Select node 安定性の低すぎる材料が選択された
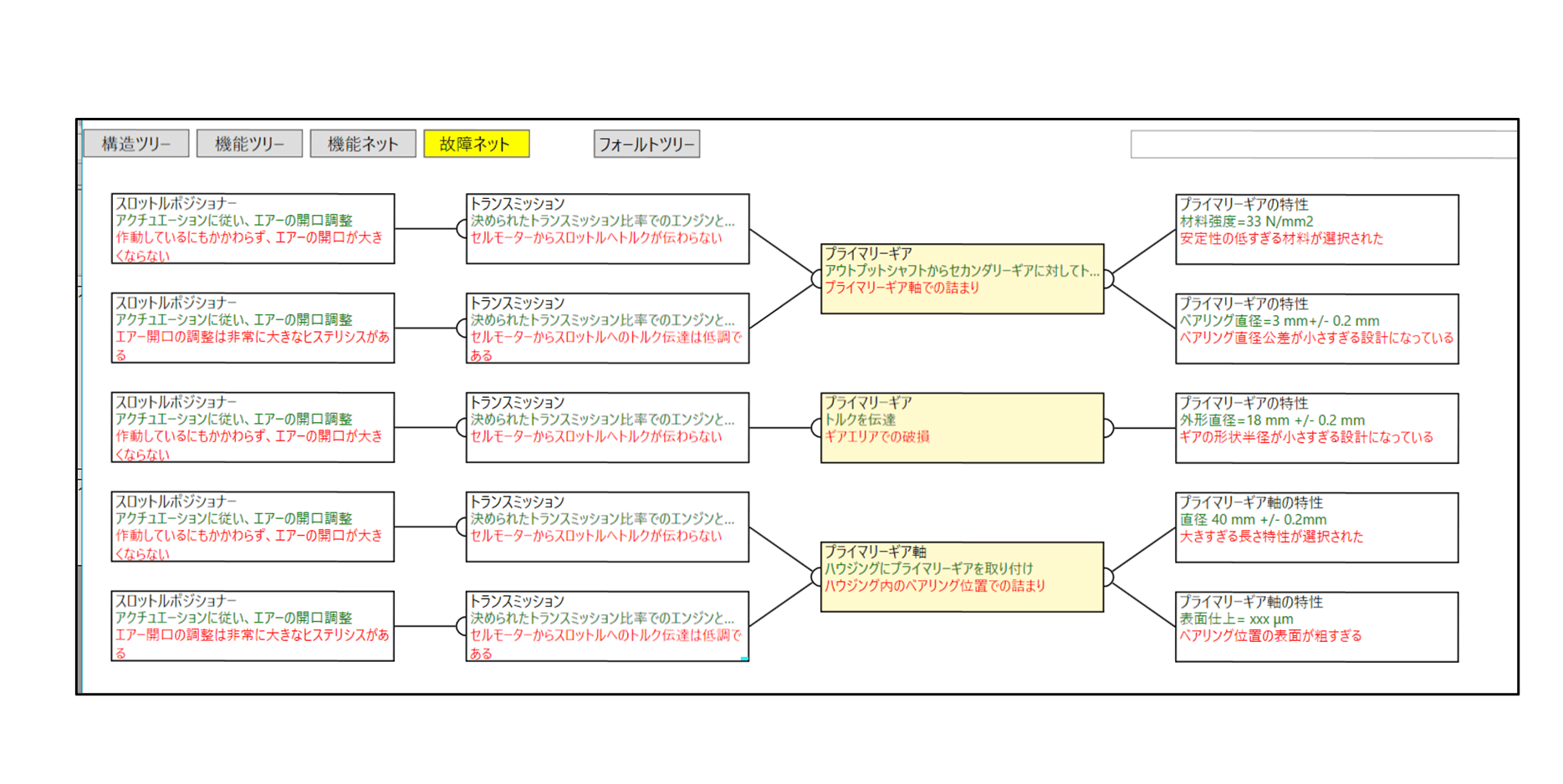Image resolution: width=1563 pixels, height=784 pixels. tap(1317, 230)
